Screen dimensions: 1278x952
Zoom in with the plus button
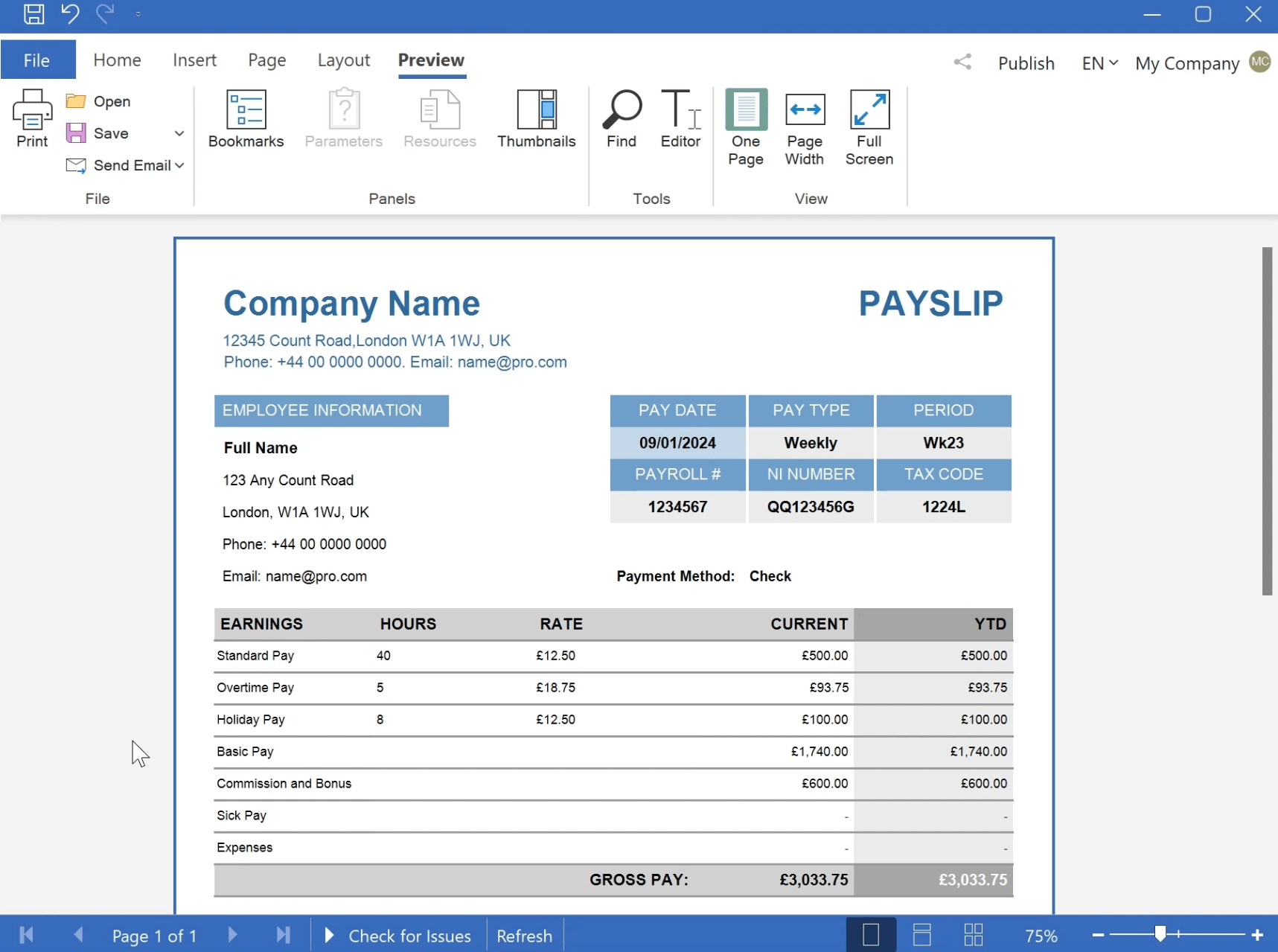pos(1257,935)
